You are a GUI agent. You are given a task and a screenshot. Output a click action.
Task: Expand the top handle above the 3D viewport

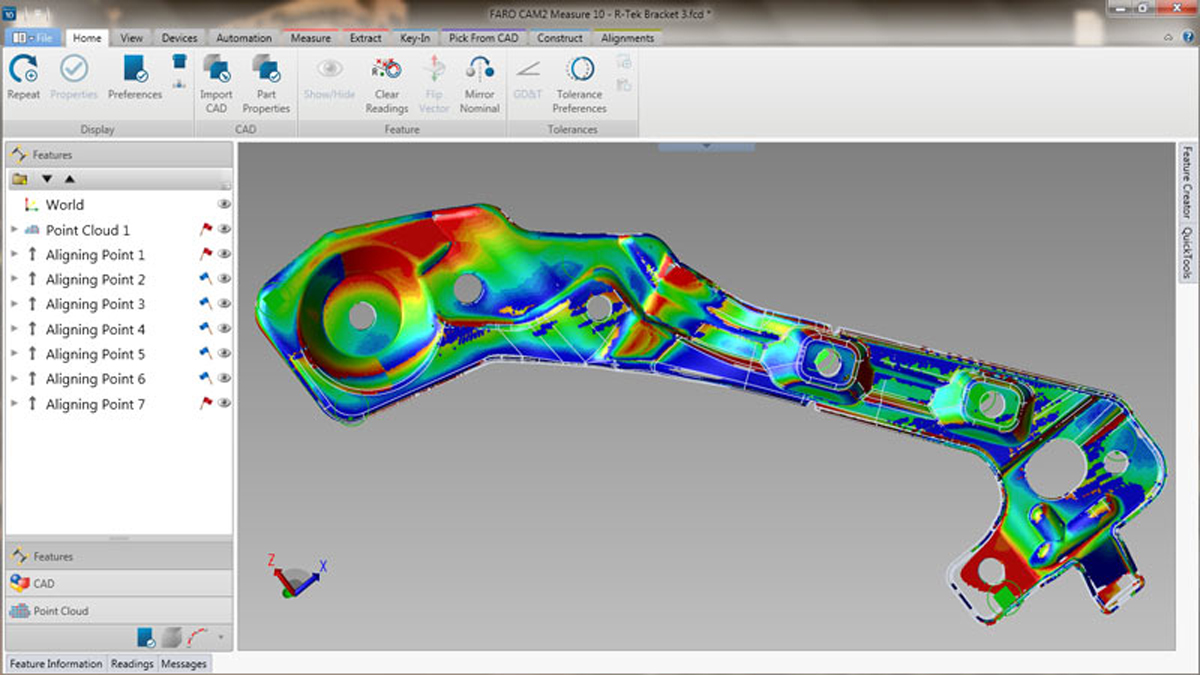point(706,146)
